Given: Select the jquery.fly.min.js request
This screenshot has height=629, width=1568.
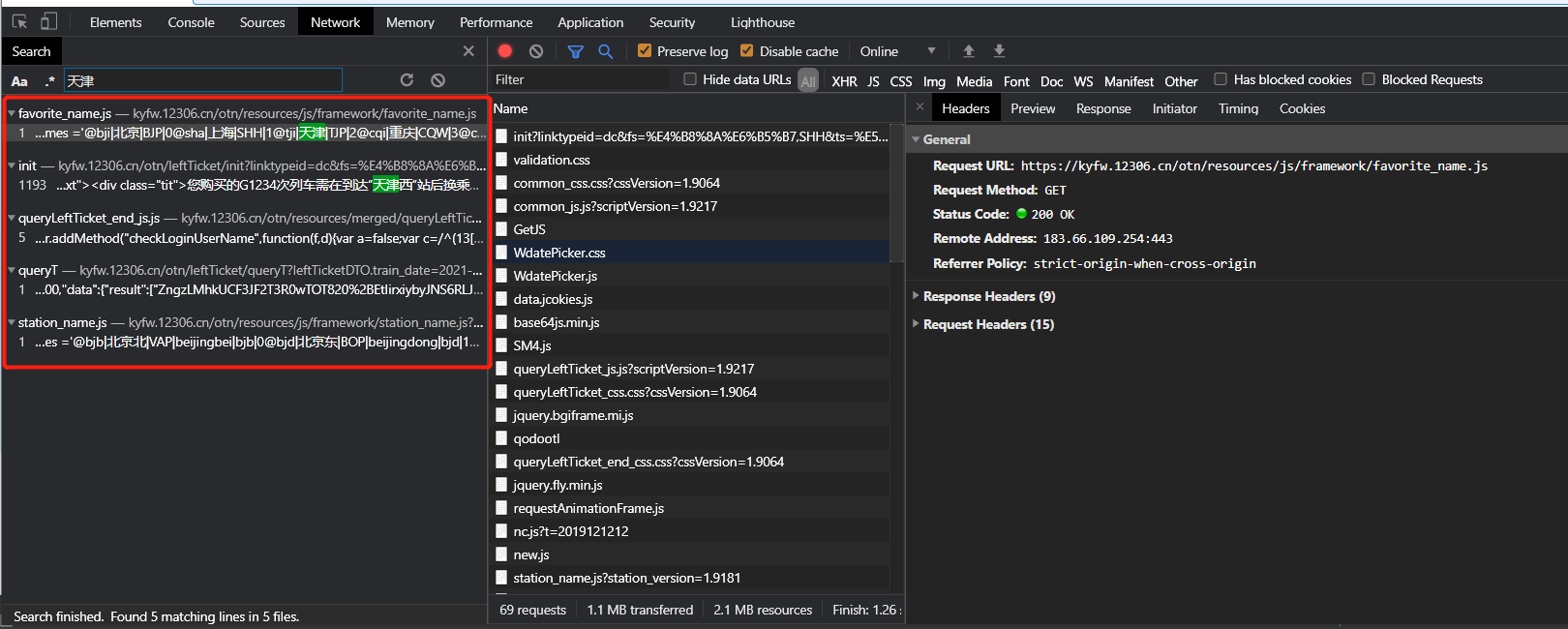Looking at the screenshot, I should click(691, 485).
